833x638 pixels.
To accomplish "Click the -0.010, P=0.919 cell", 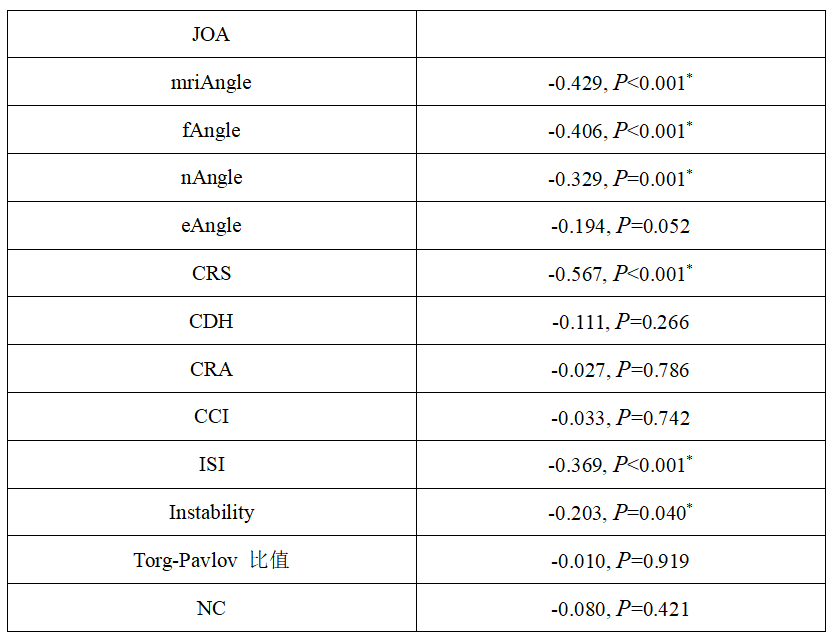I will coord(620,561).
